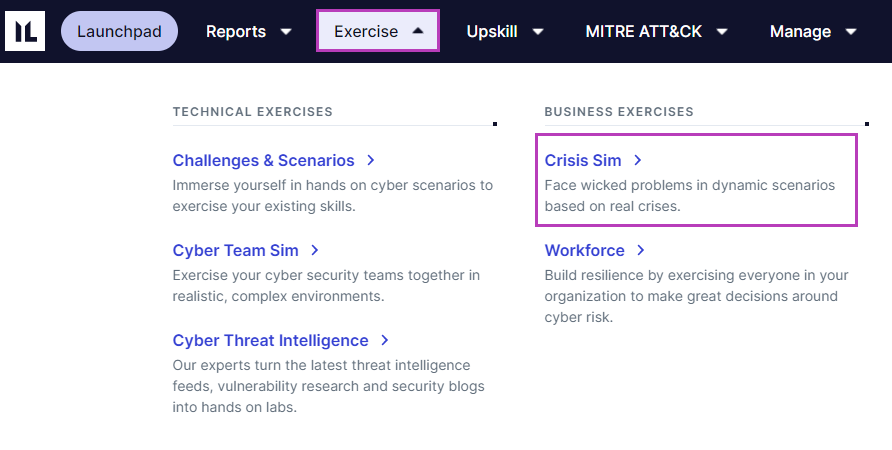The height and width of the screenshot is (450, 892).
Task: Open the Workforce exercises link
Action: (x=584, y=250)
